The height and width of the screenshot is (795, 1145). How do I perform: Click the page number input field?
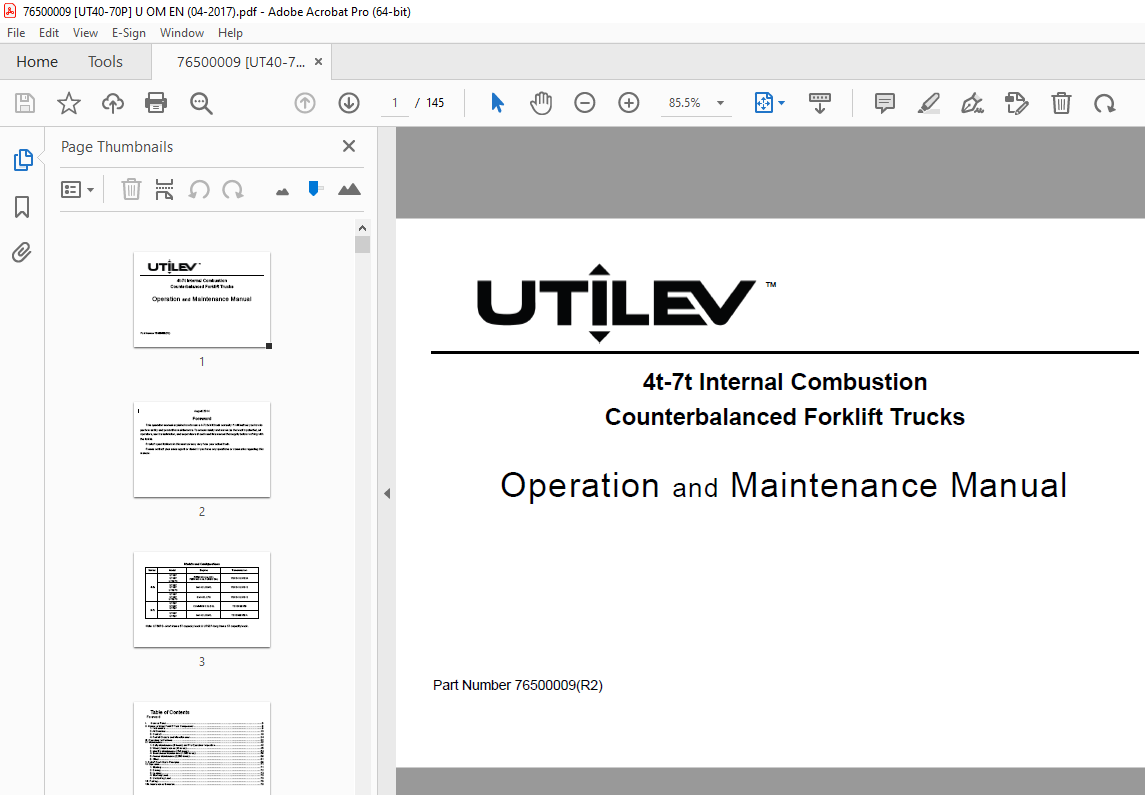pyautogui.click(x=395, y=103)
